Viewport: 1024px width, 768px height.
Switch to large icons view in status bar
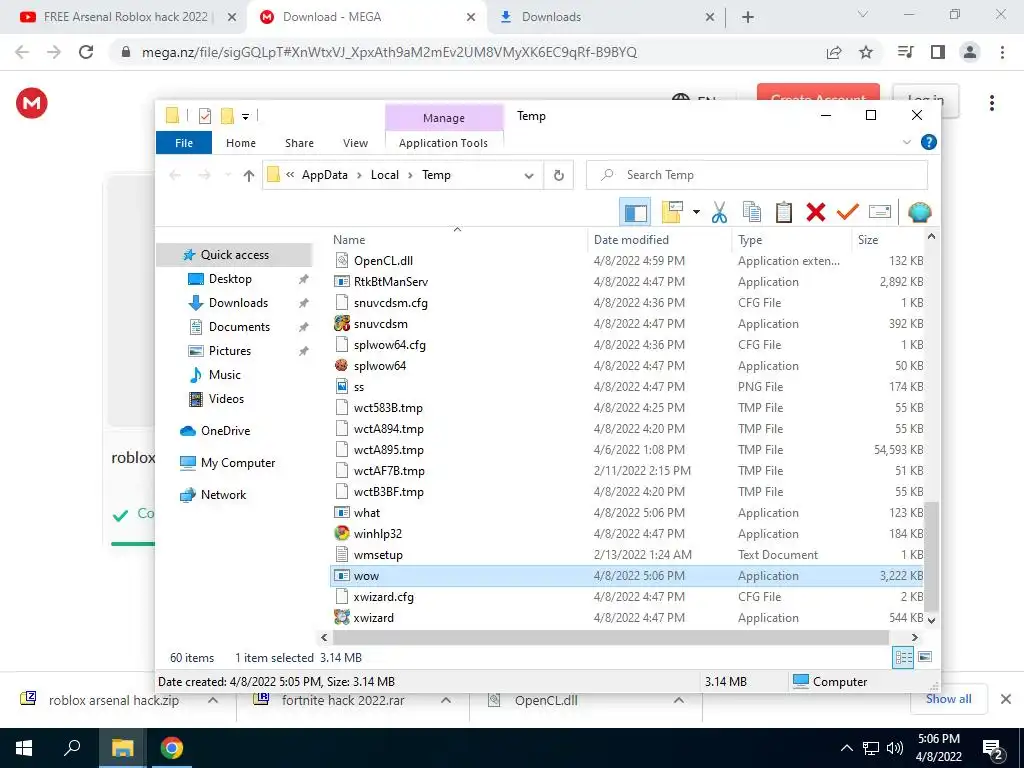[x=925, y=657]
